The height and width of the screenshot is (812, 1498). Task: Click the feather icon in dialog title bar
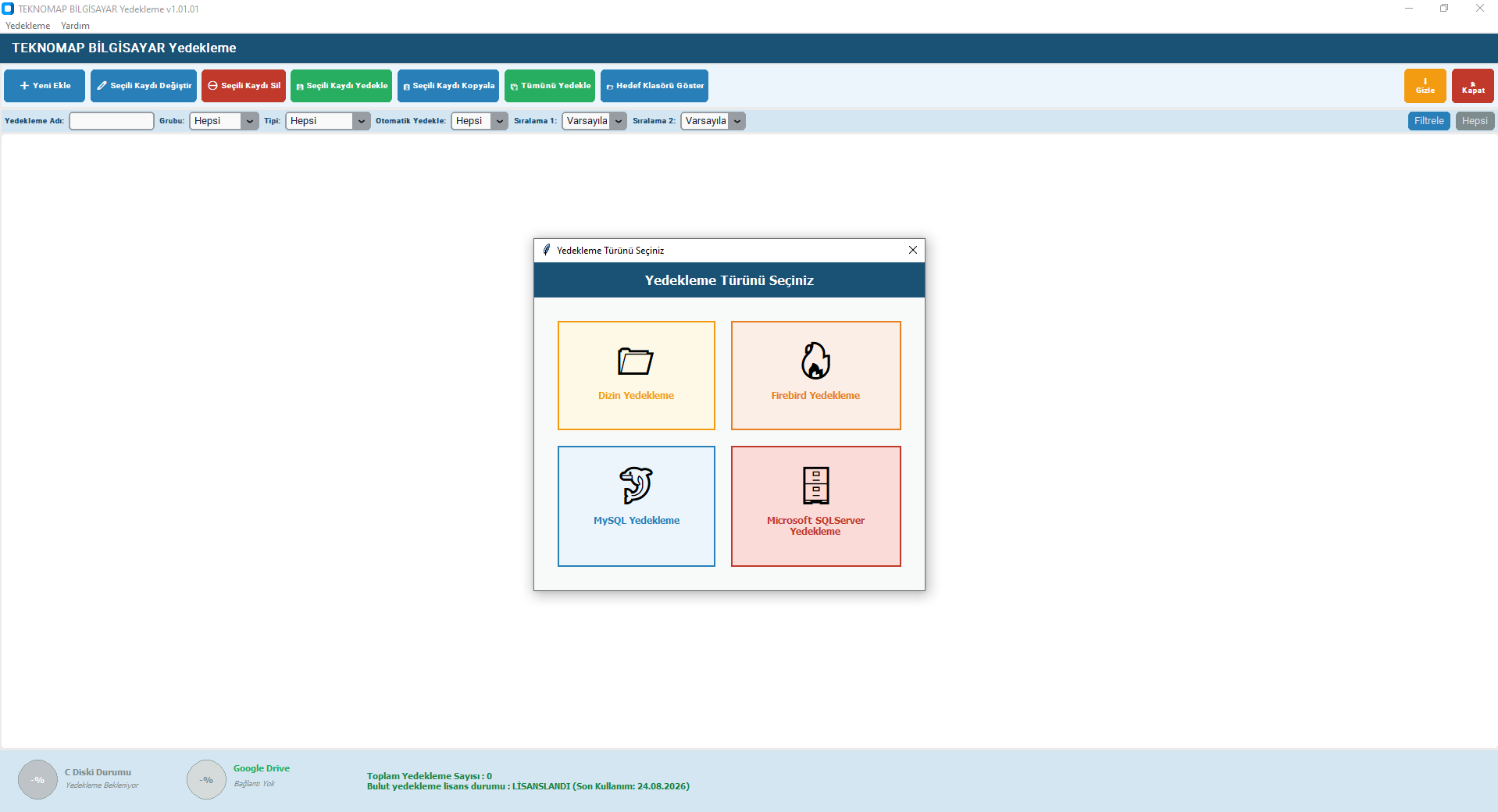coord(547,250)
